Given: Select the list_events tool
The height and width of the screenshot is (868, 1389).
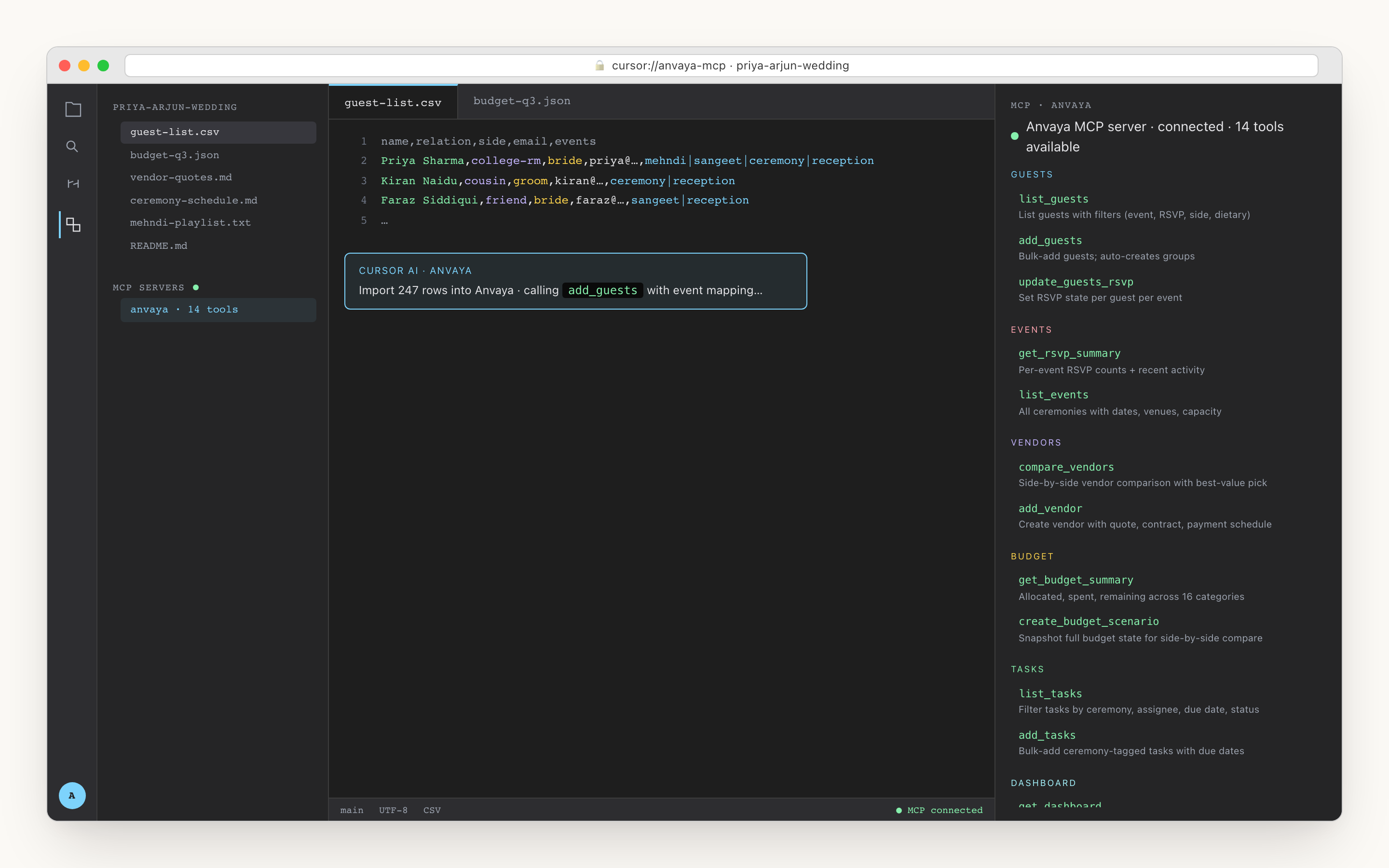Looking at the screenshot, I should [x=1053, y=395].
